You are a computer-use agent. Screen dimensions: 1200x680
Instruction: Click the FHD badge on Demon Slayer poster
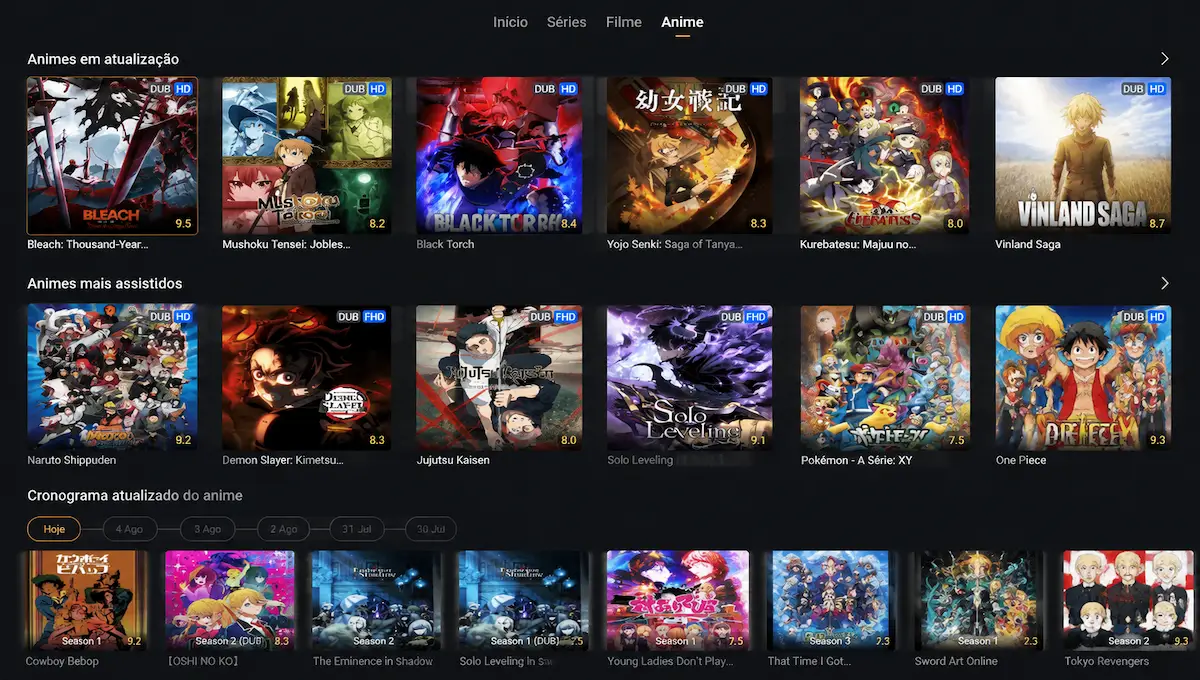[x=372, y=317]
